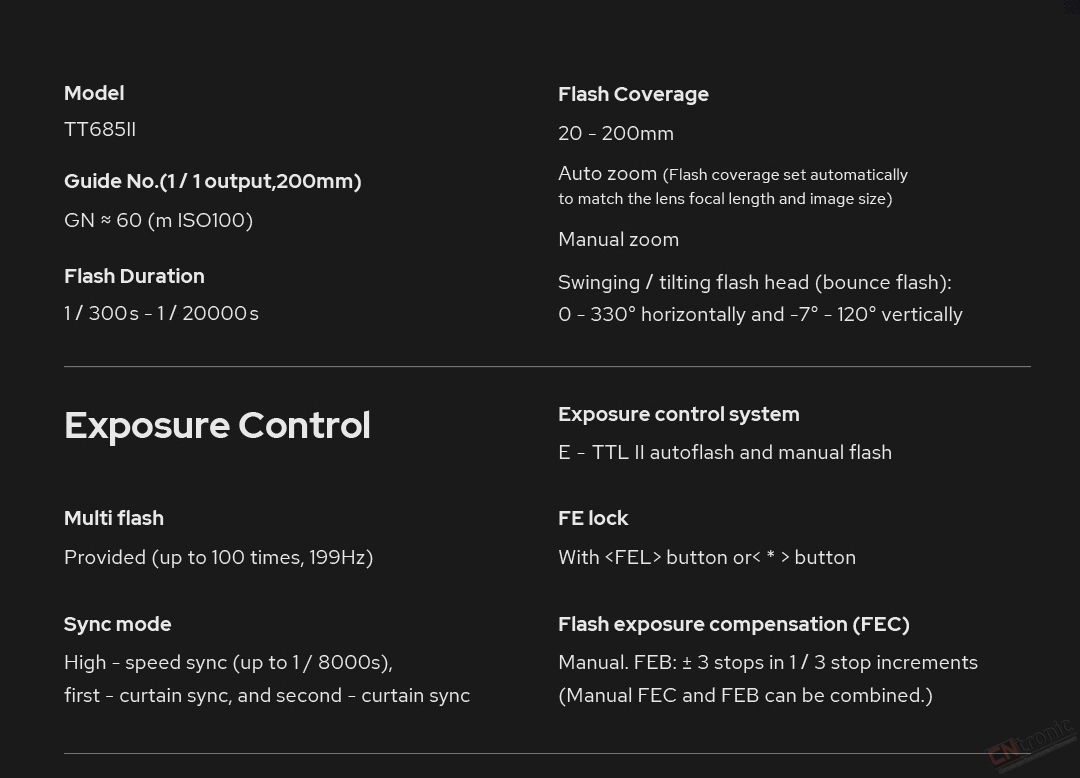
Task: Click the Flash Coverage heading
Action: 633,94
